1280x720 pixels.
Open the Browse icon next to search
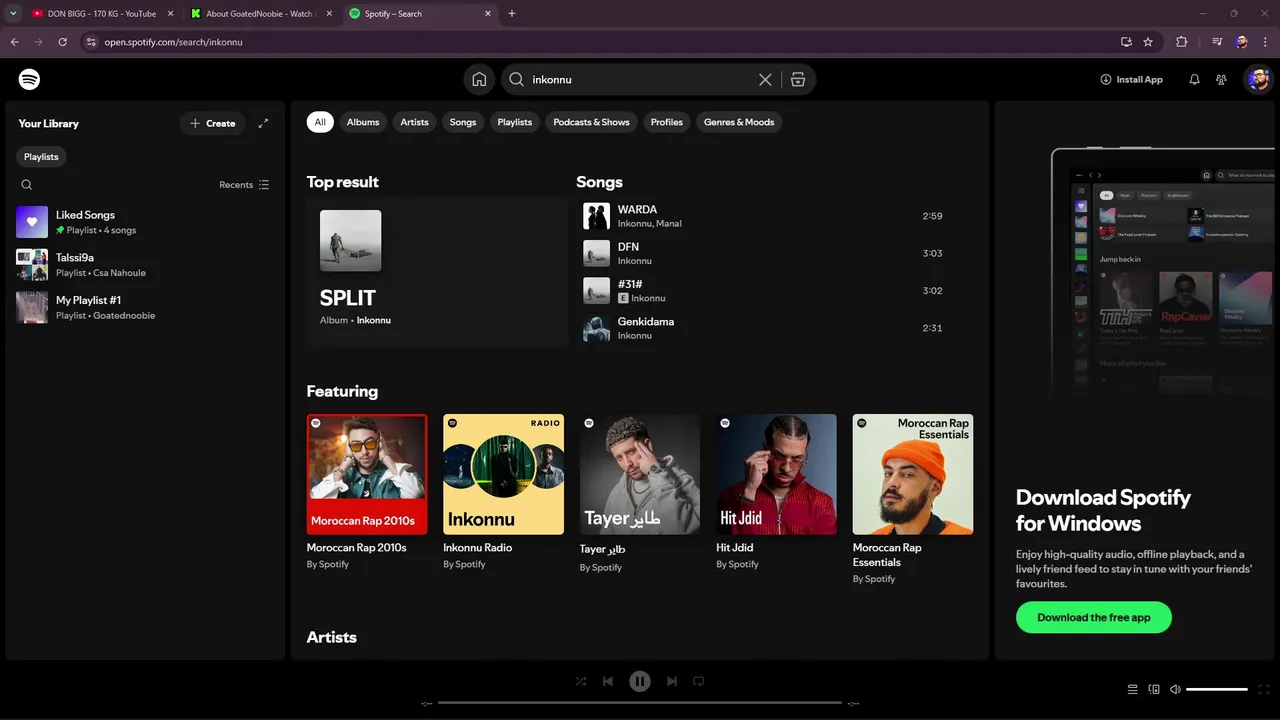coord(798,79)
